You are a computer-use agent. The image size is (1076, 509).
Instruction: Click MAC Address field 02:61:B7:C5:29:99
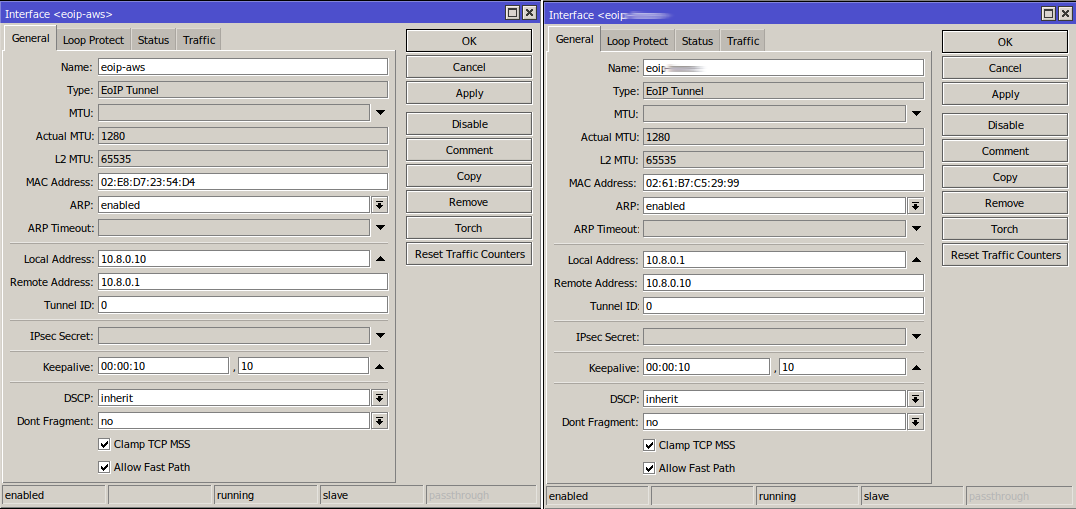pyautogui.click(x=783, y=183)
